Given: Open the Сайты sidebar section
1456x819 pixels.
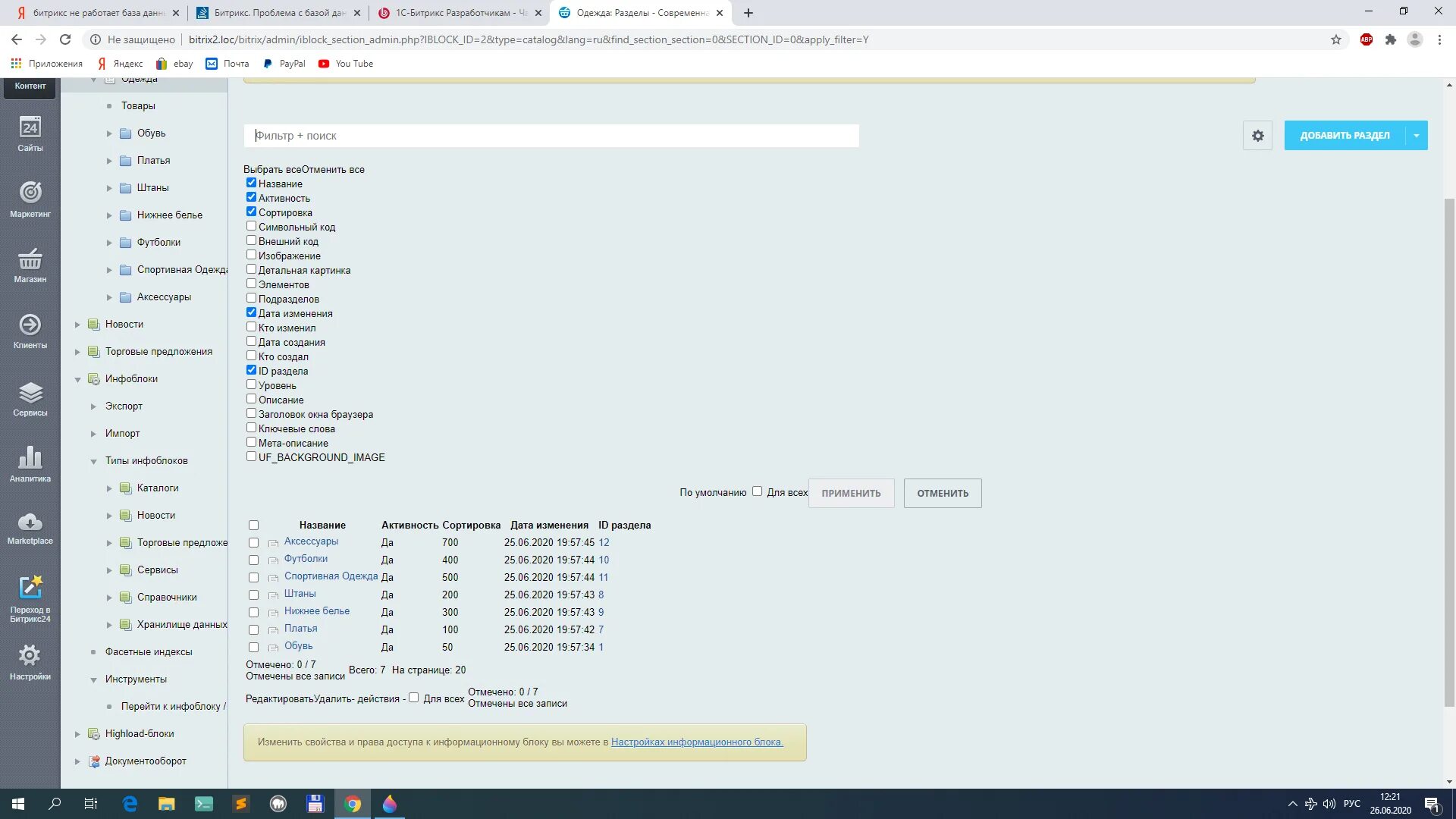Looking at the screenshot, I should 30,133.
